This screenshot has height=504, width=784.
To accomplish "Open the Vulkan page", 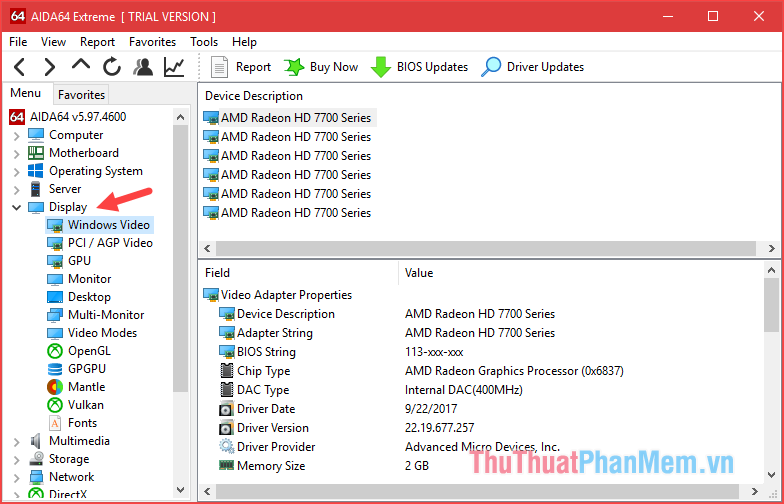I will click(86, 405).
